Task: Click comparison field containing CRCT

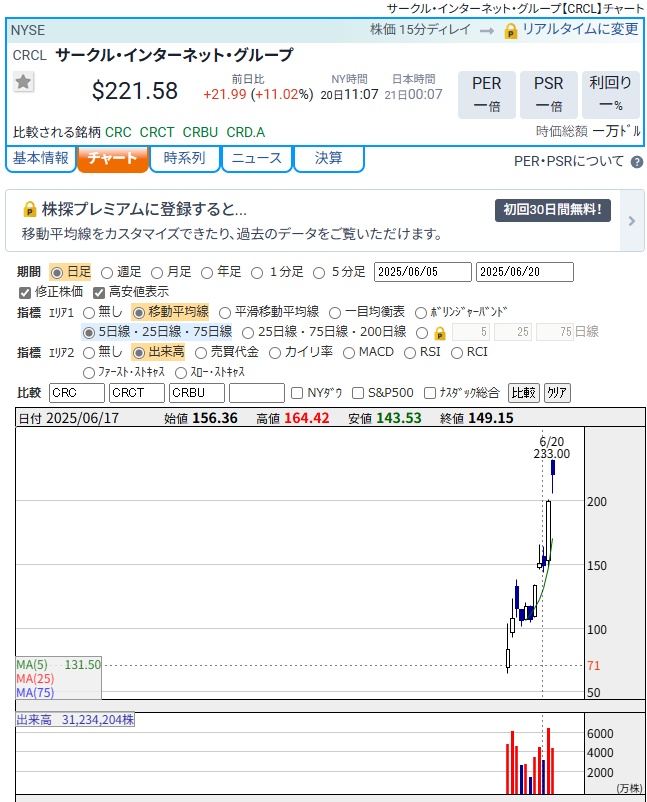Action: pyautogui.click(x=137, y=393)
